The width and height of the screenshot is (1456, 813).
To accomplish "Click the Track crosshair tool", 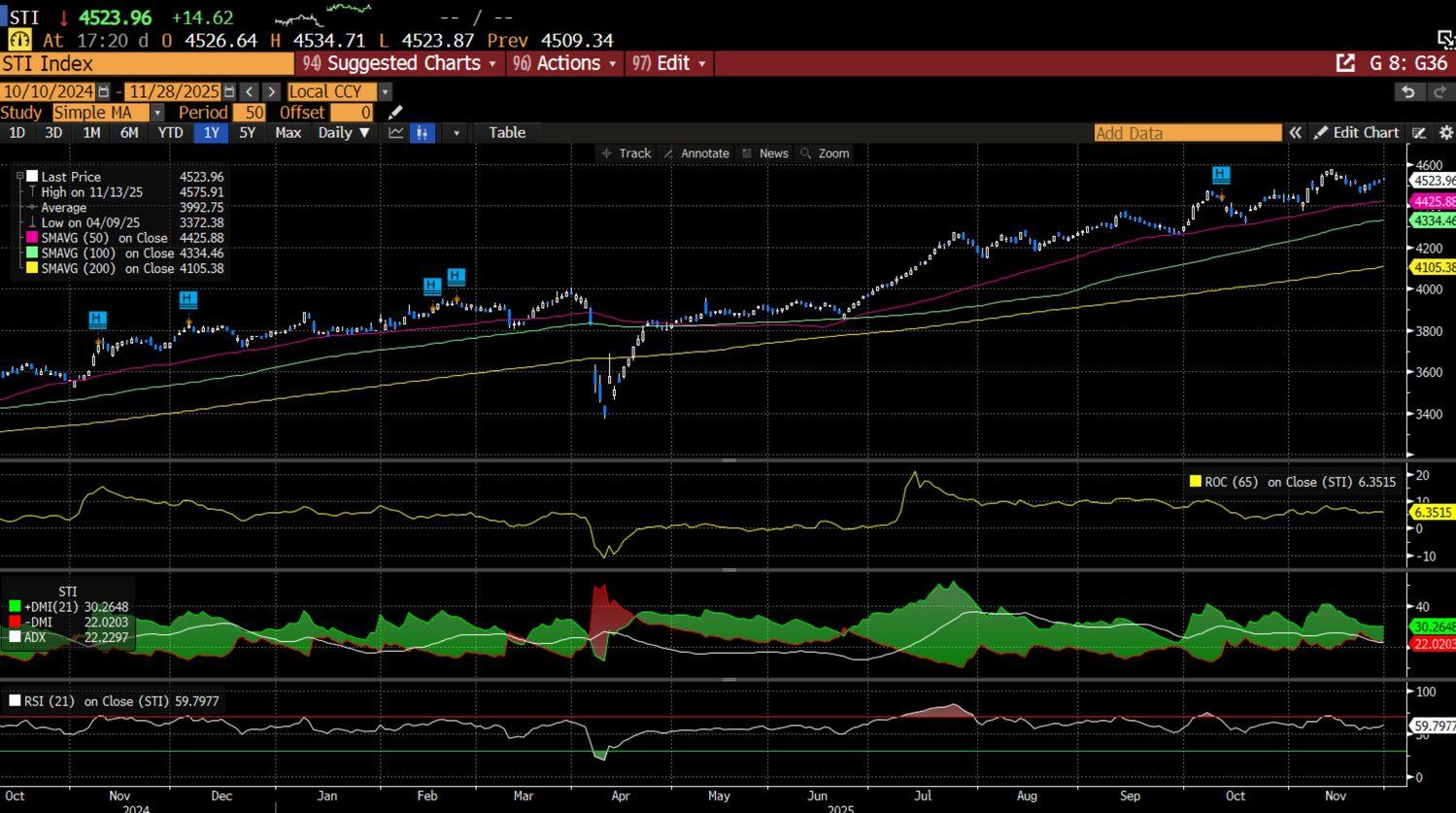I will pos(626,153).
